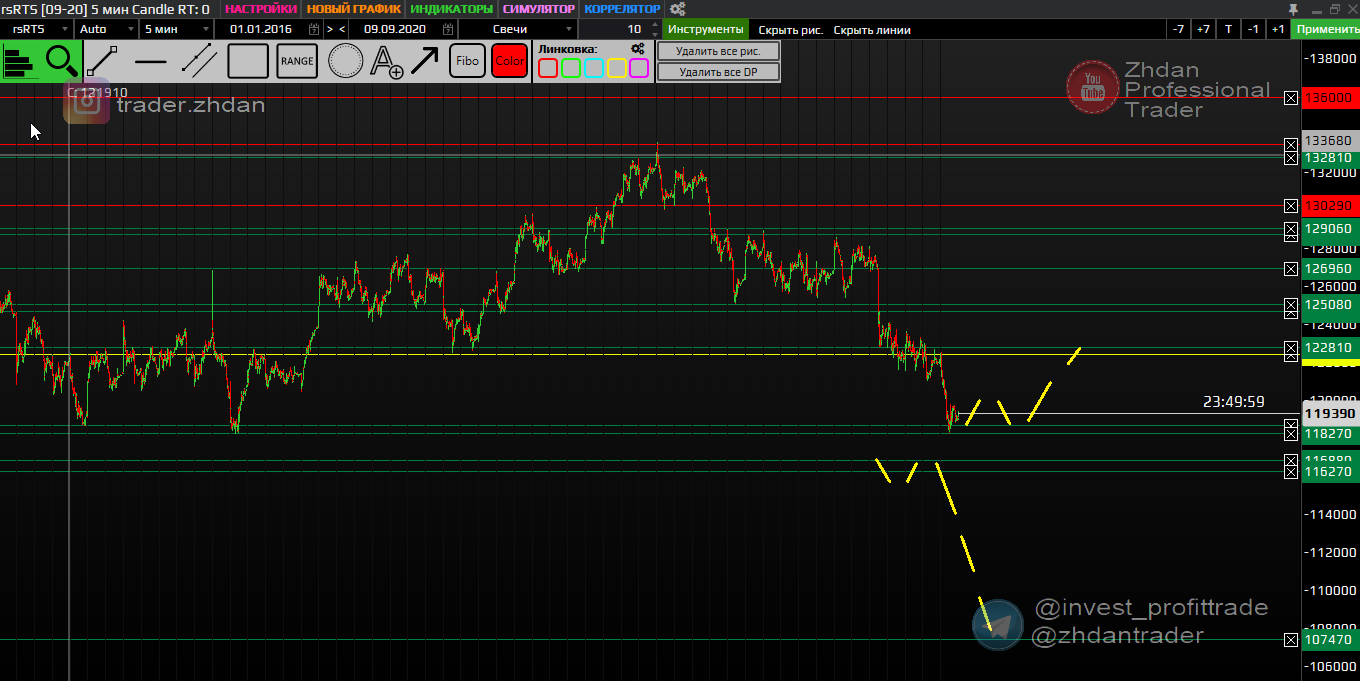Open the 5 мин timeframe dropdown

[x=174, y=29]
